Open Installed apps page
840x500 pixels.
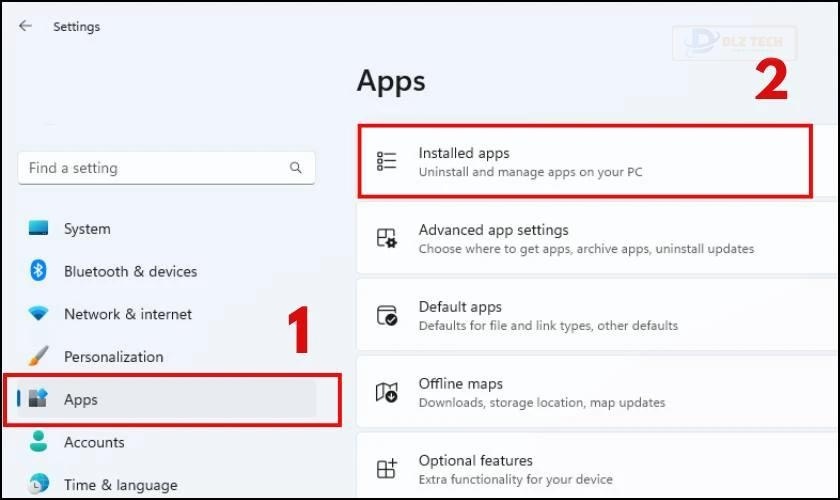[x=585, y=162]
